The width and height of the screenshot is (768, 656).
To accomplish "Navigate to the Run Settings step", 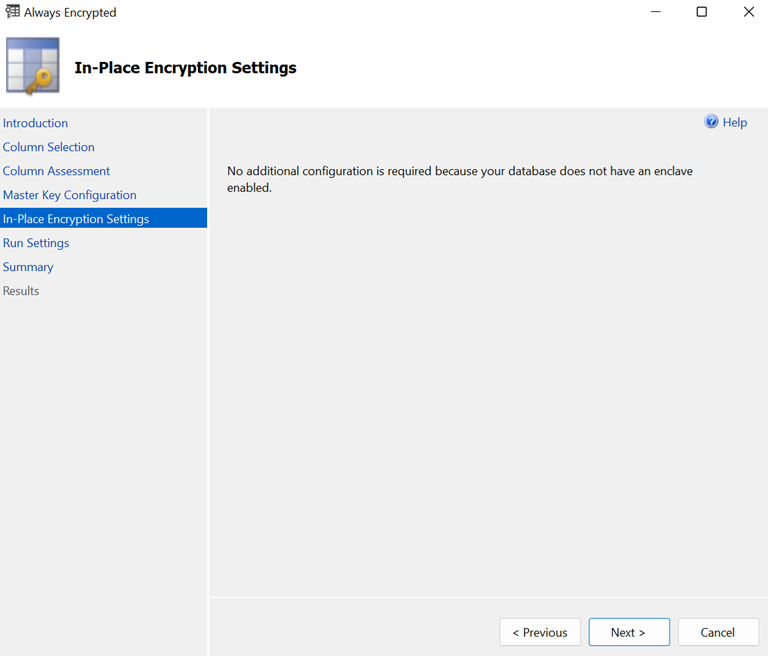I will [x=36, y=243].
